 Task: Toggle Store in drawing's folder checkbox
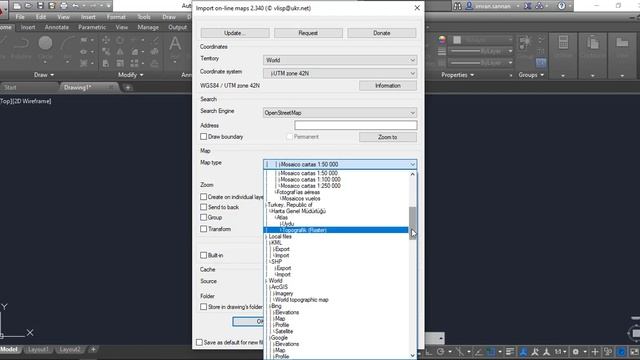pos(204,307)
